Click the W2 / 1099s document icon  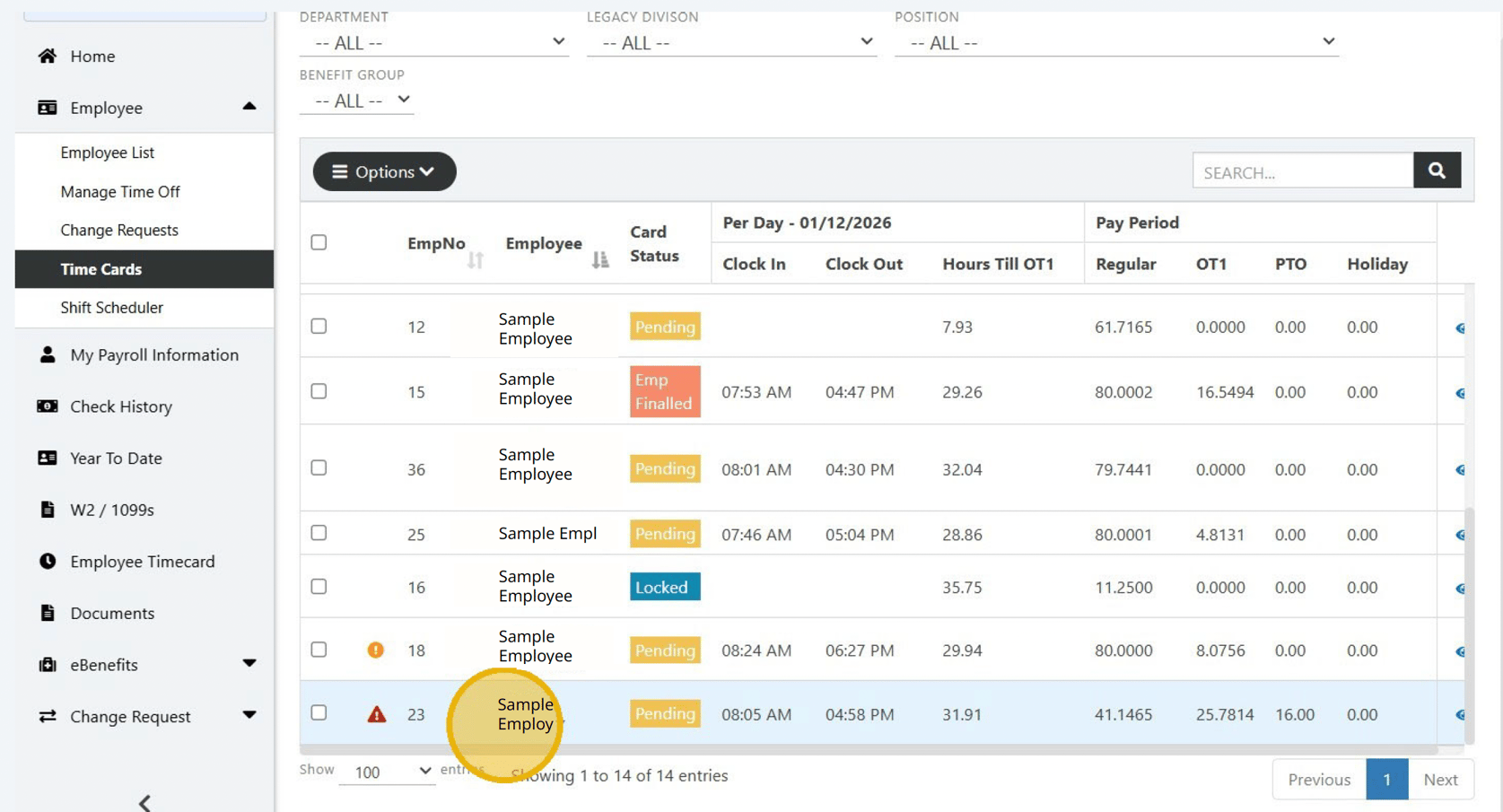click(x=48, y=510)
